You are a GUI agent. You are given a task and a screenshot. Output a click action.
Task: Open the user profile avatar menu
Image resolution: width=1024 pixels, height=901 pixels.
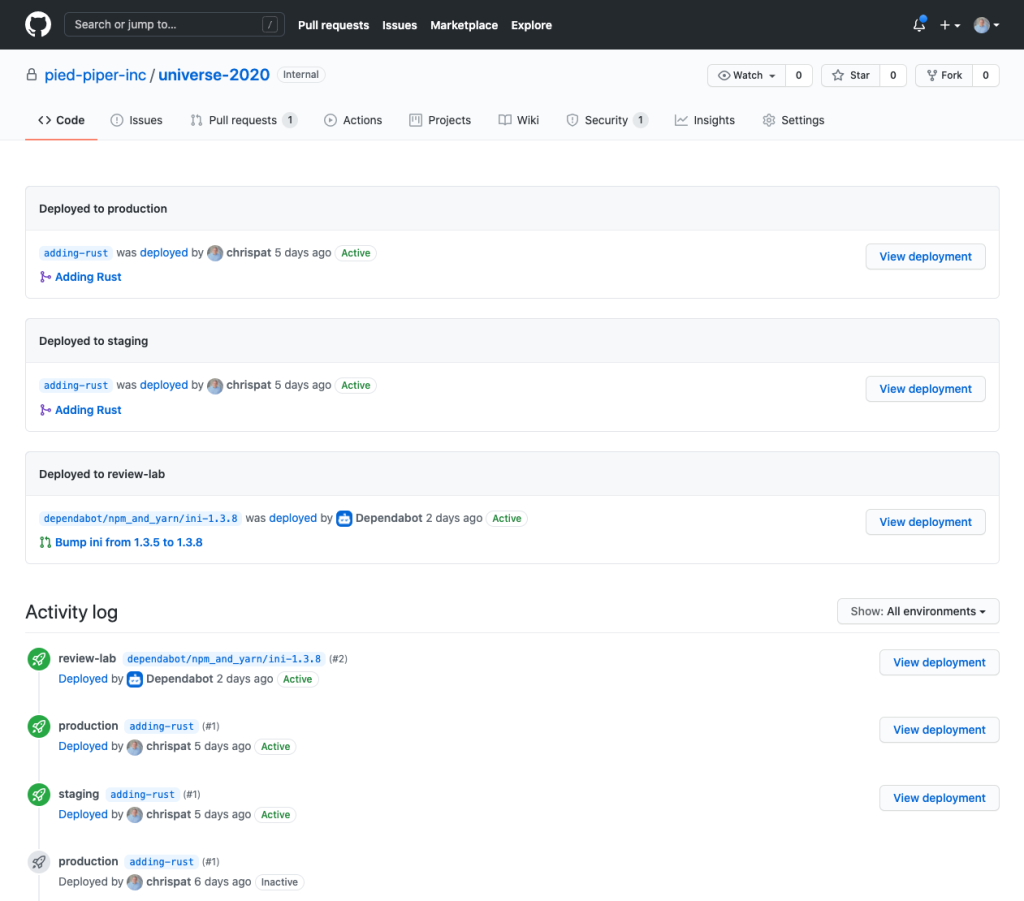(986, 25)
